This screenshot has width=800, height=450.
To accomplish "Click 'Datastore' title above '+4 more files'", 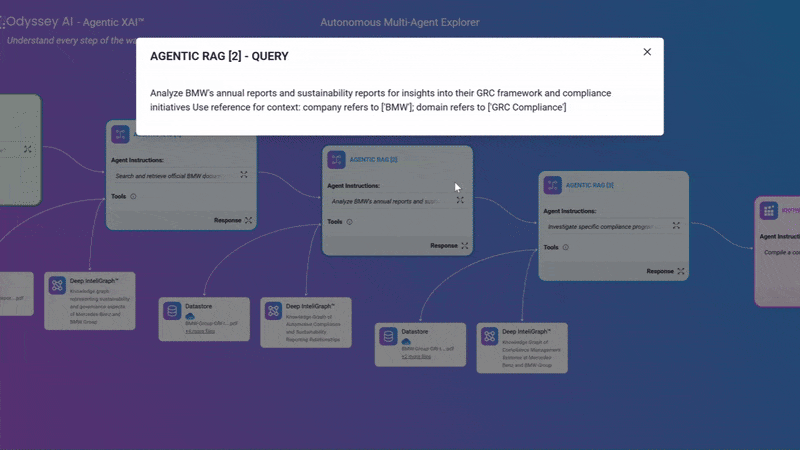I will coord(198,306).
